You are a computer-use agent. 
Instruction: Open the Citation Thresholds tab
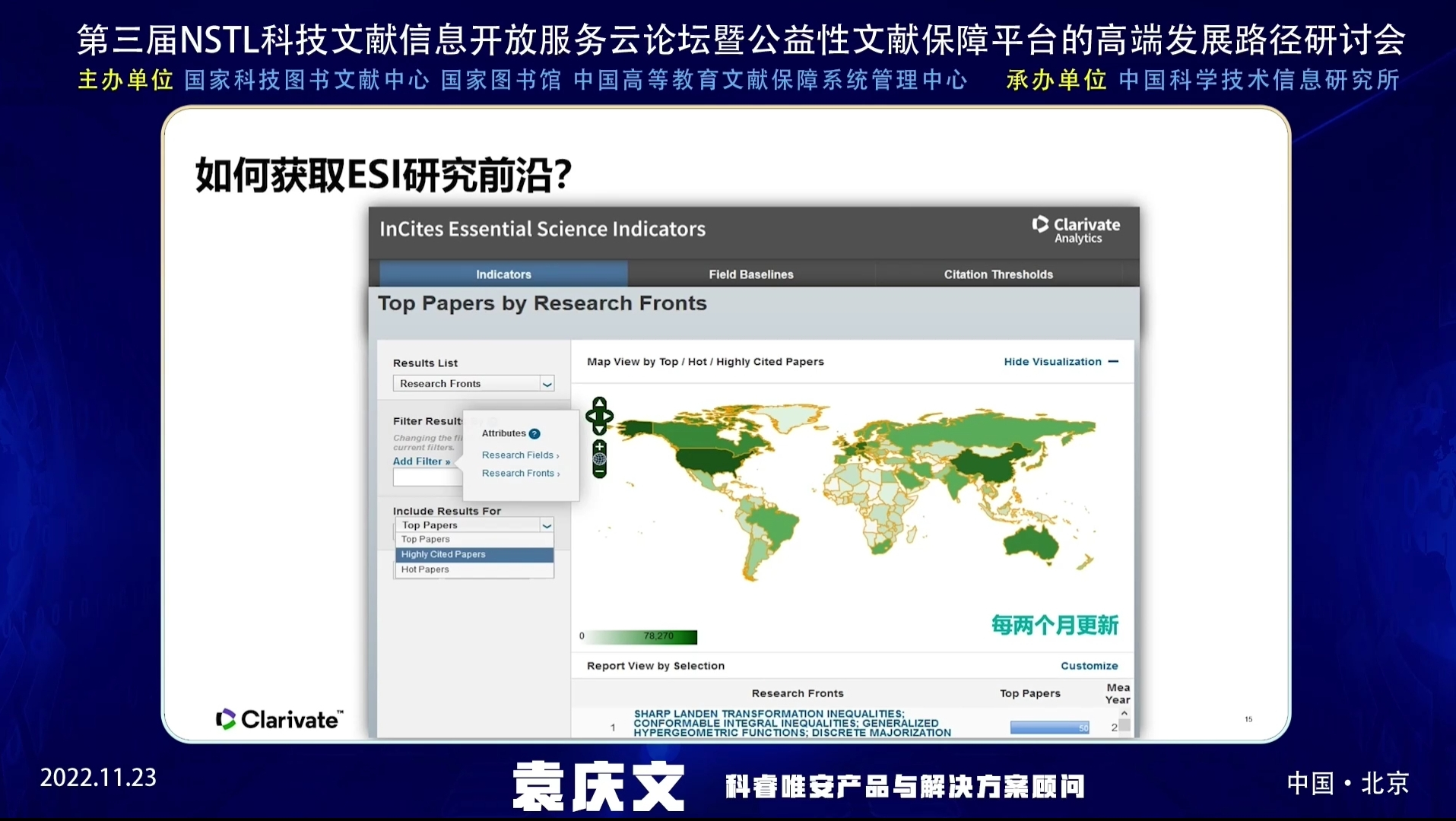(x=998, y=274)
